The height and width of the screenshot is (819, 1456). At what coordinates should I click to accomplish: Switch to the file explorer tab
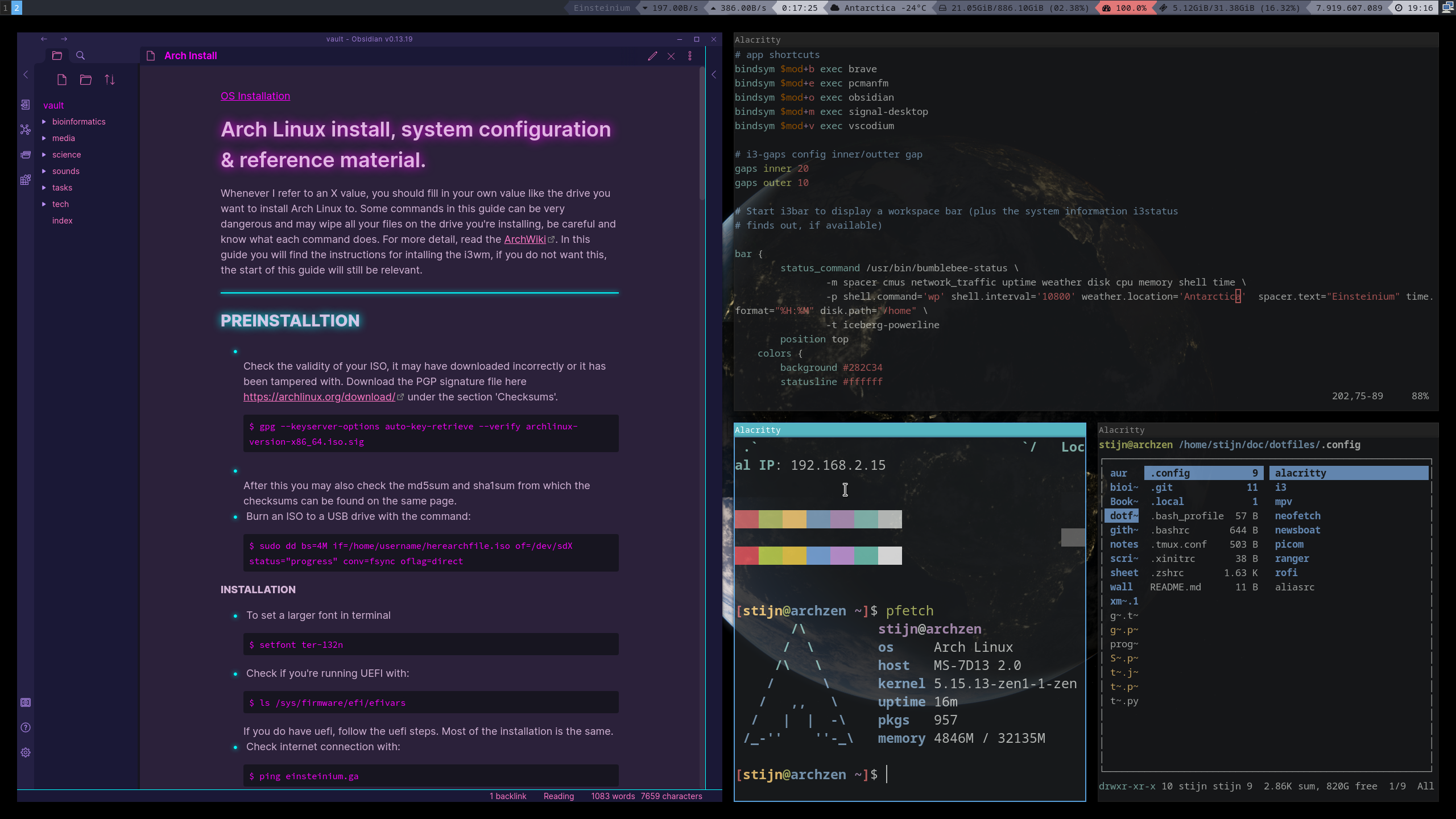coord(57,56)
